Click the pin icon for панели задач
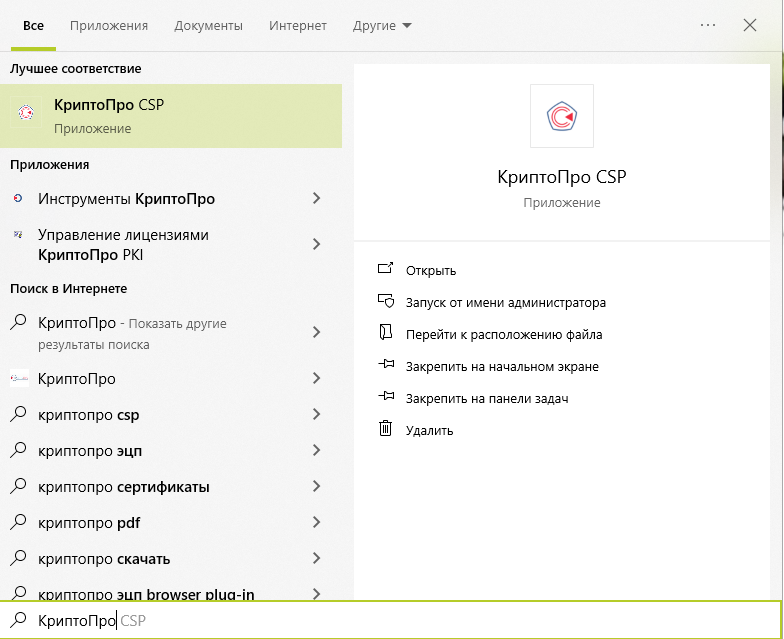This screenshot has width=784, height=639. coord(386,396)
